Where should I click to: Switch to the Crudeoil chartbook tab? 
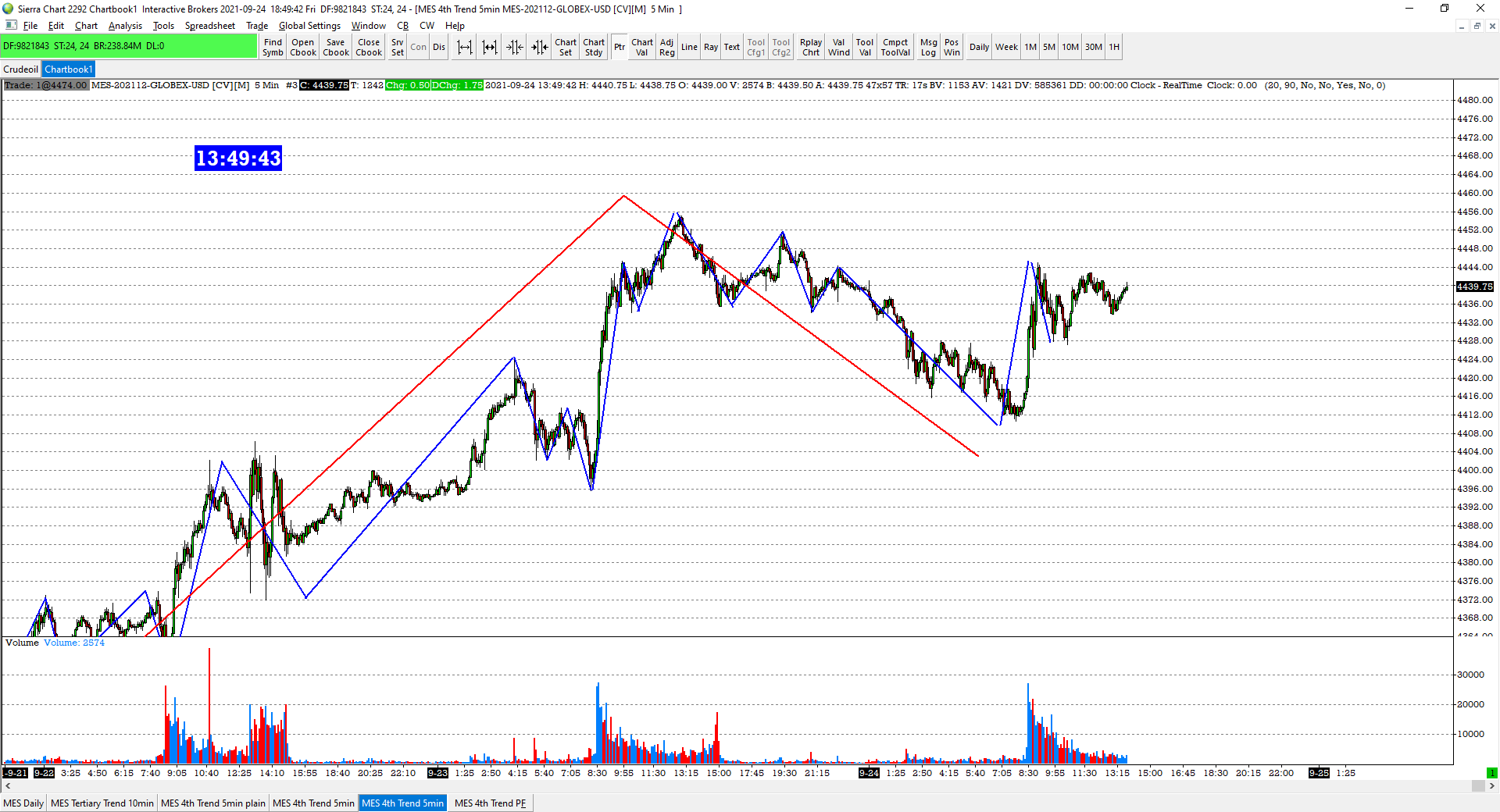[21, 69]
